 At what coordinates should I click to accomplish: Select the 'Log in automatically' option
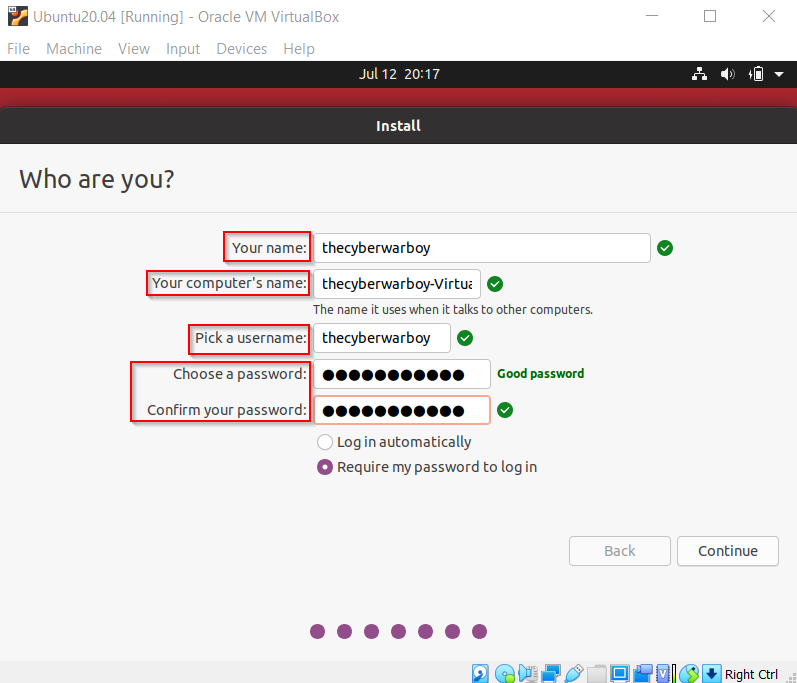[x=325, y=442]
